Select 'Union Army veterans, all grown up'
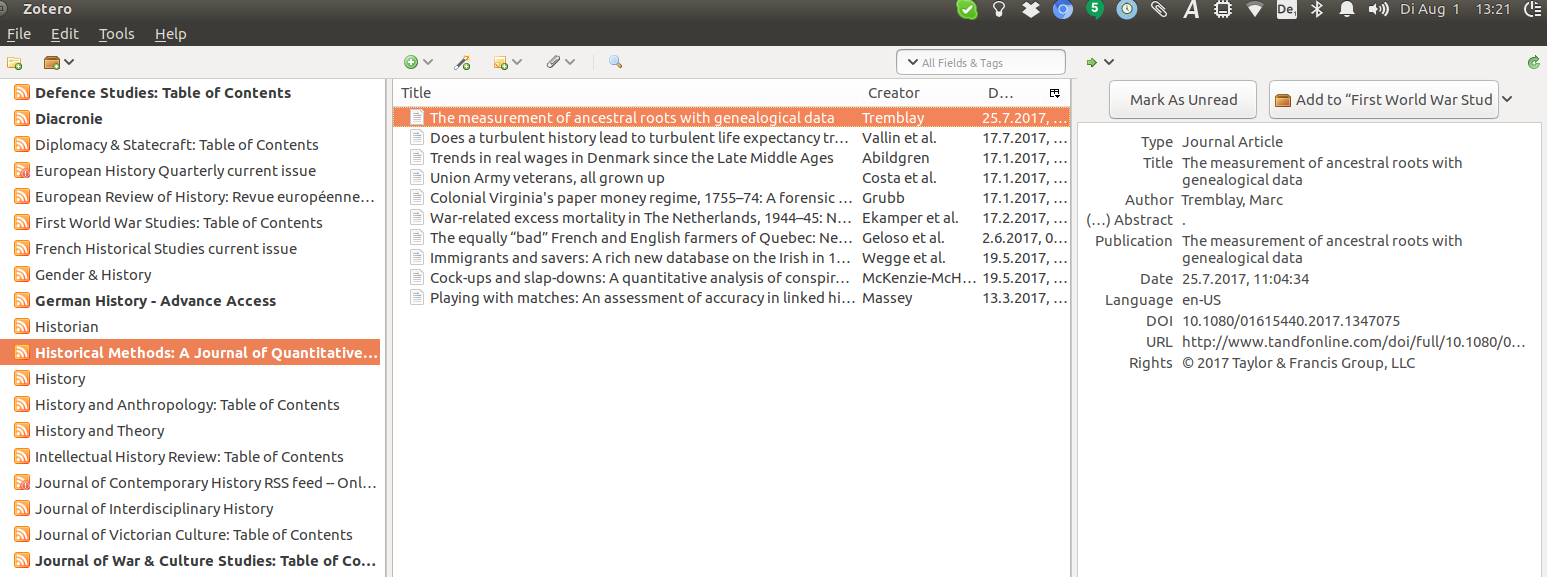1547x577 pixels. tap(731, 178)
